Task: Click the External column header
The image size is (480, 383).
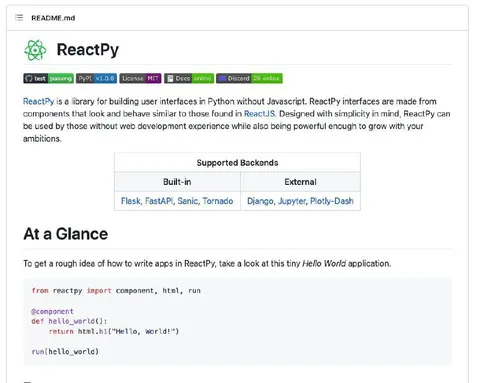Action: click(x=300, y=182)
